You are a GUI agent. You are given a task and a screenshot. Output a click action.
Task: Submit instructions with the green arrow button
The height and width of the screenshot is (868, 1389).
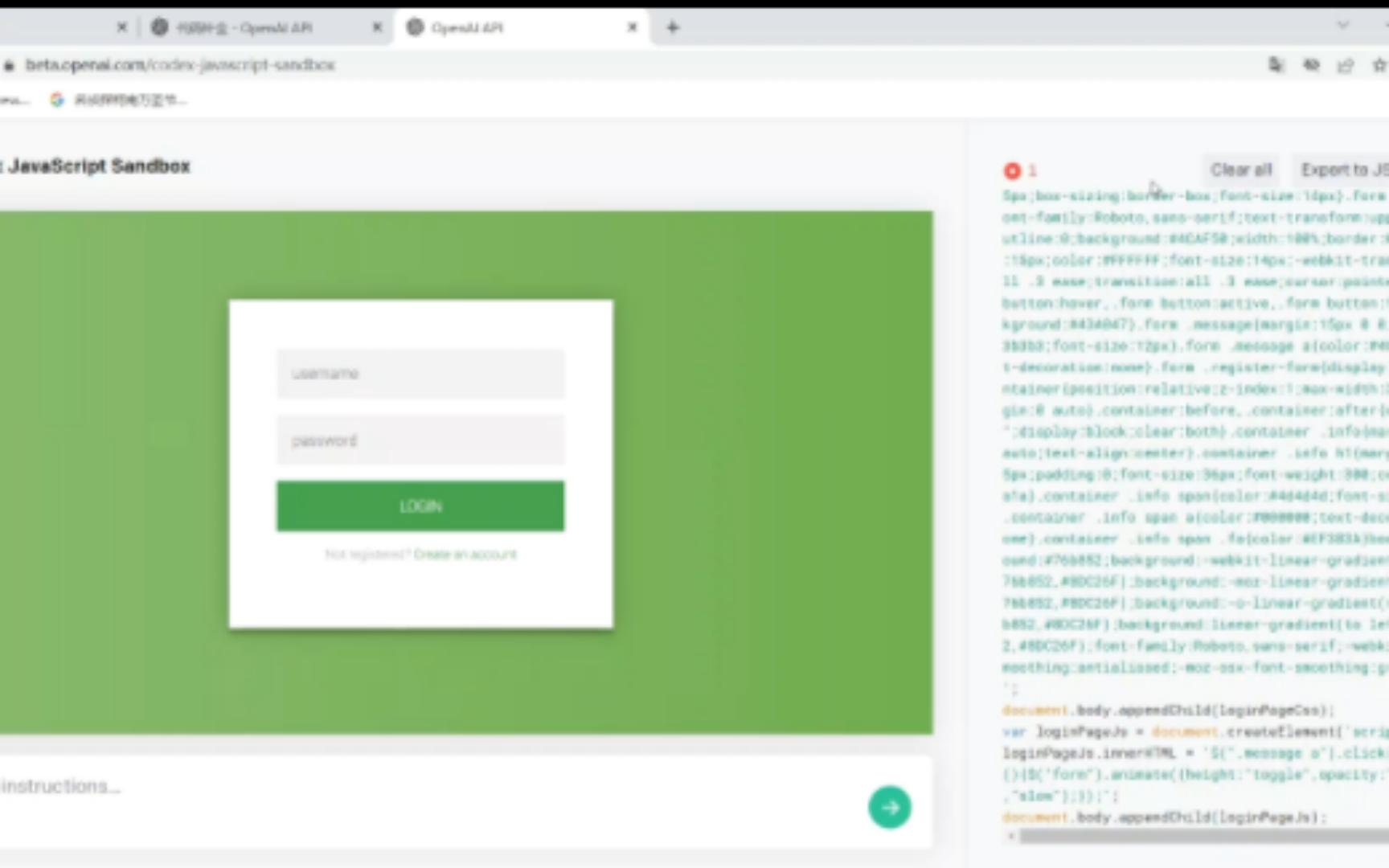click(x=889, y=807)
